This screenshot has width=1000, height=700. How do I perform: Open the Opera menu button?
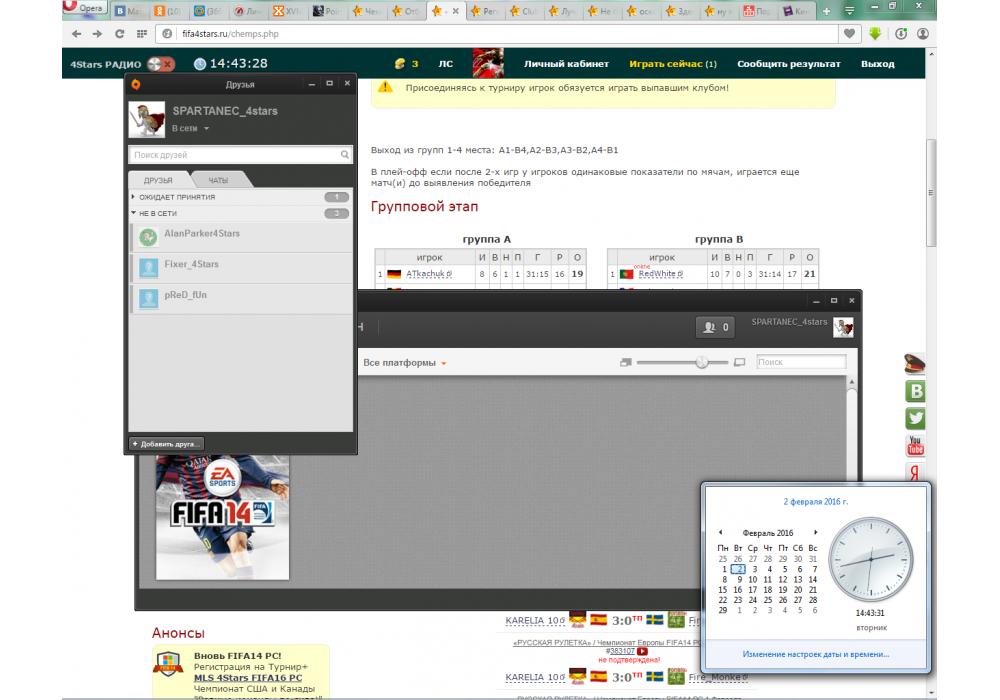coord(85,8)
